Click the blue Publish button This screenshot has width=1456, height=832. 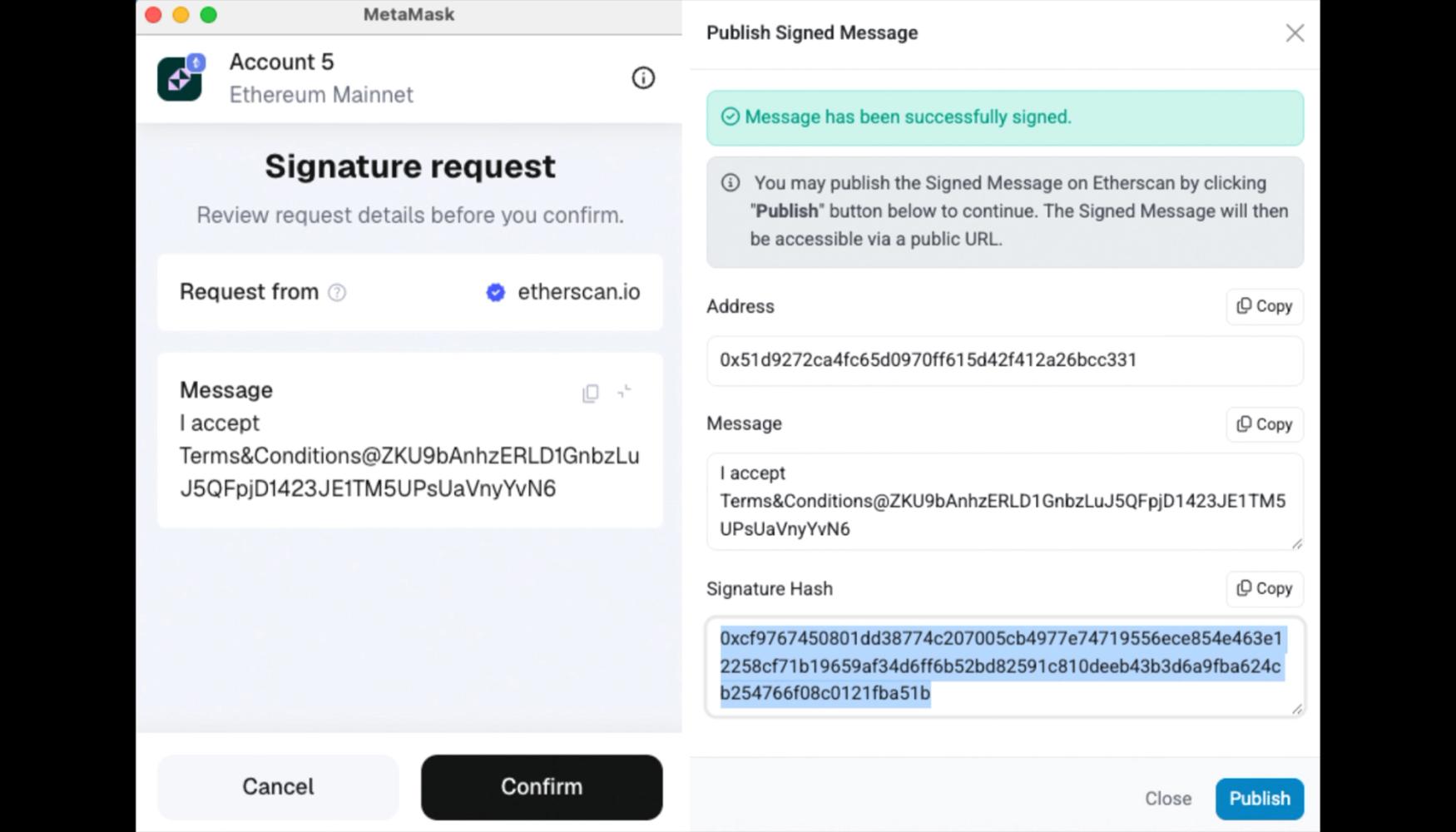1260,799
